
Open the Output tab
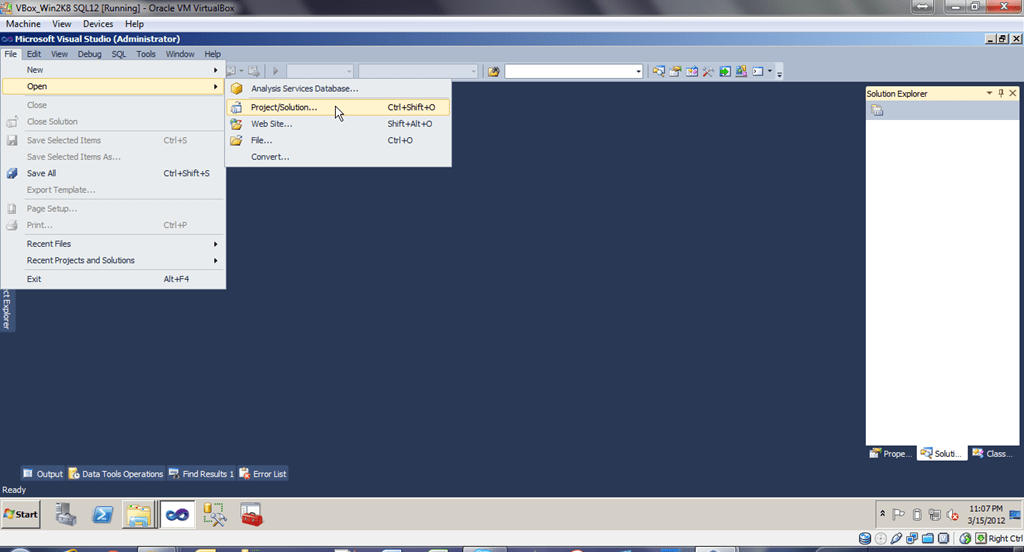(x=42, y=474)
